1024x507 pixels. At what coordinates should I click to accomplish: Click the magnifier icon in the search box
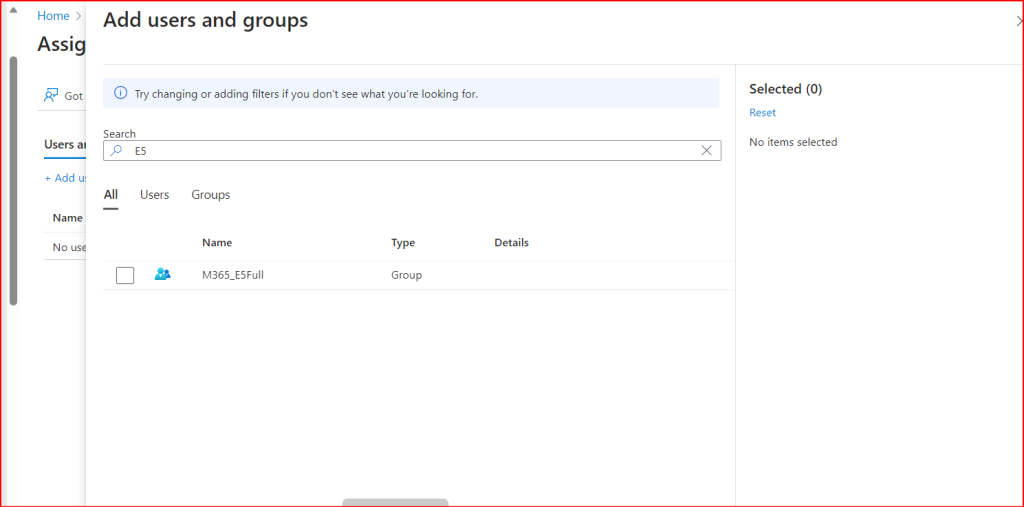click(116, 150)
